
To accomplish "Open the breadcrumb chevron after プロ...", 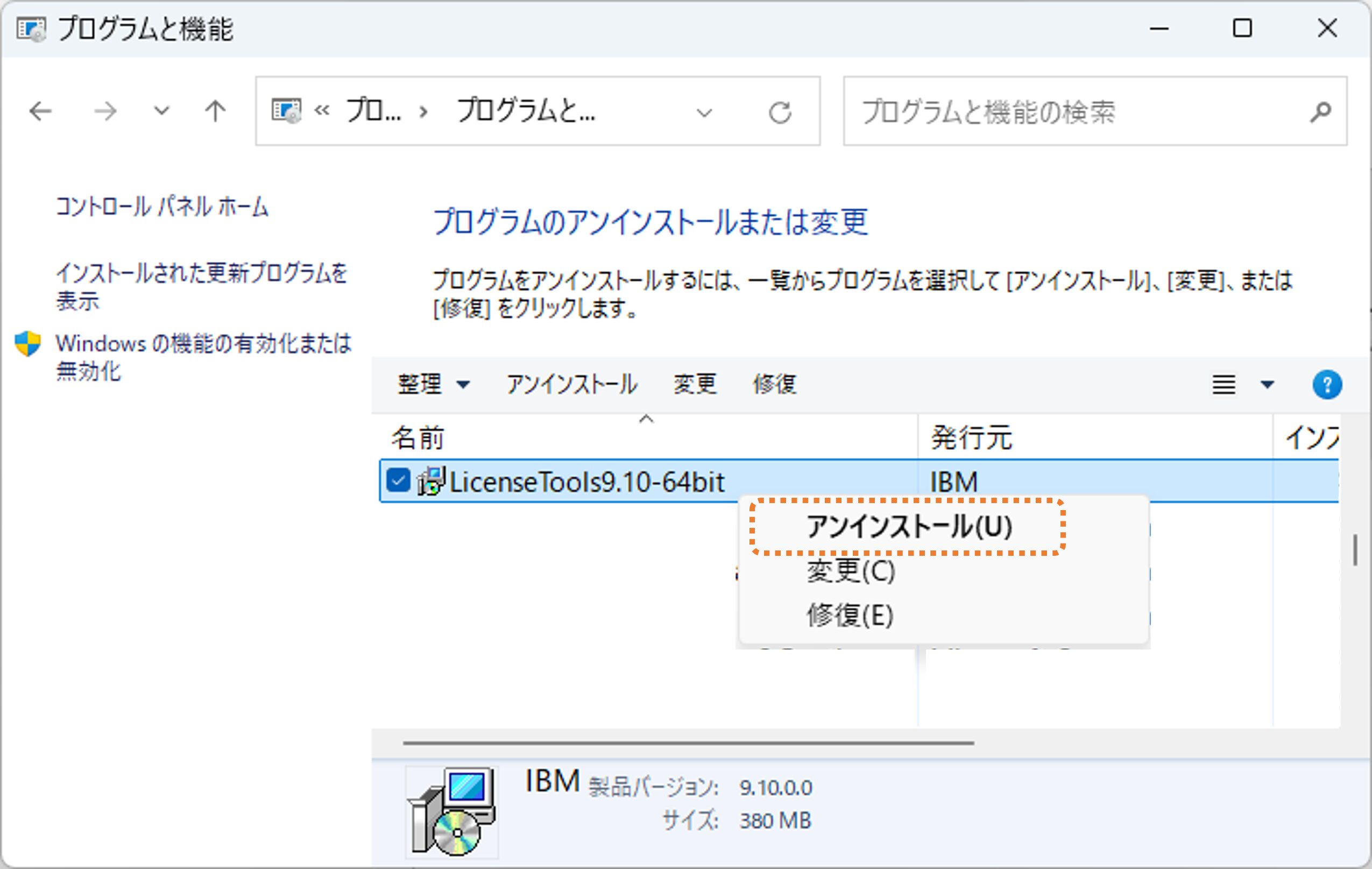I will (423, 112).
